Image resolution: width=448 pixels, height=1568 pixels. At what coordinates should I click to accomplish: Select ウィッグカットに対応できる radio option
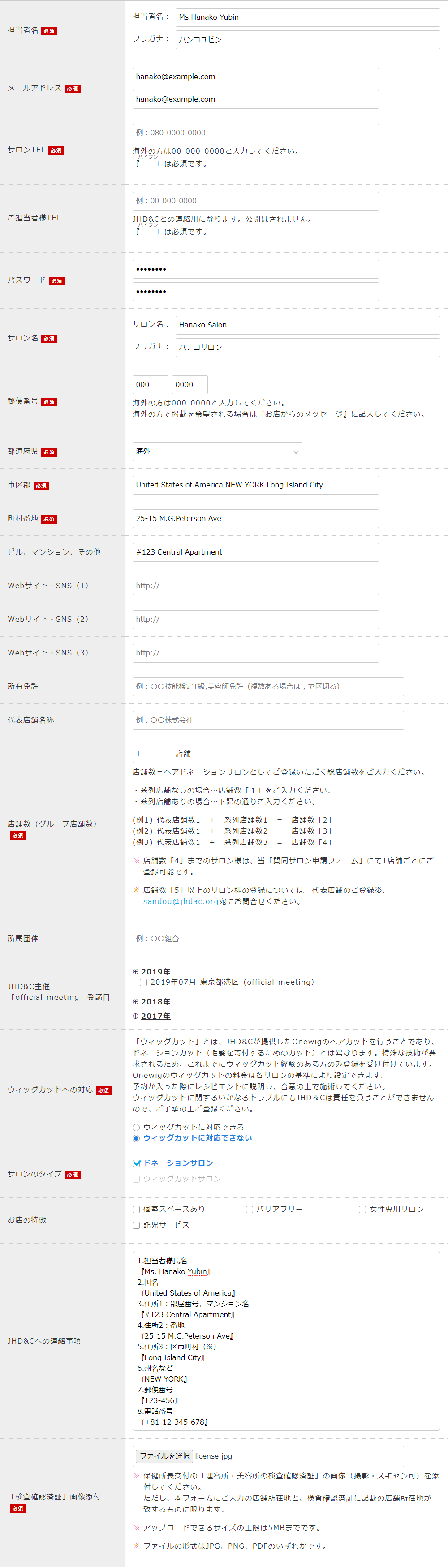point(136,1127)
